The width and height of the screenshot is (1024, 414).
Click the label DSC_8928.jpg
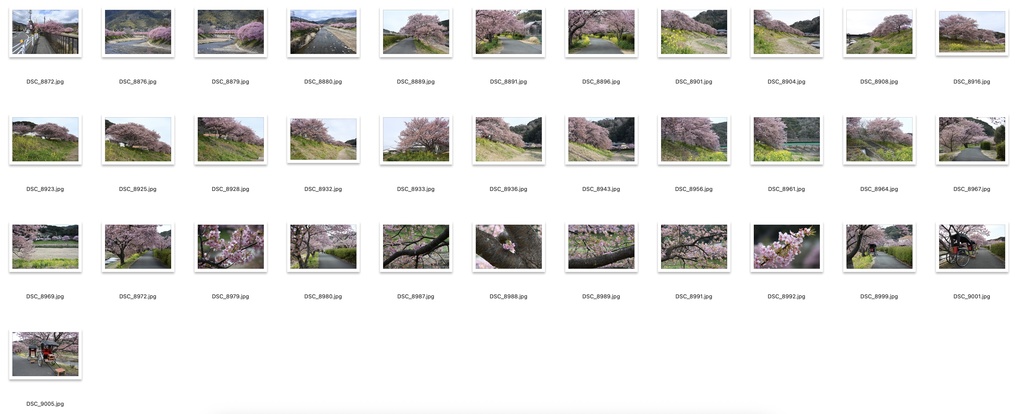pos(231,189)
